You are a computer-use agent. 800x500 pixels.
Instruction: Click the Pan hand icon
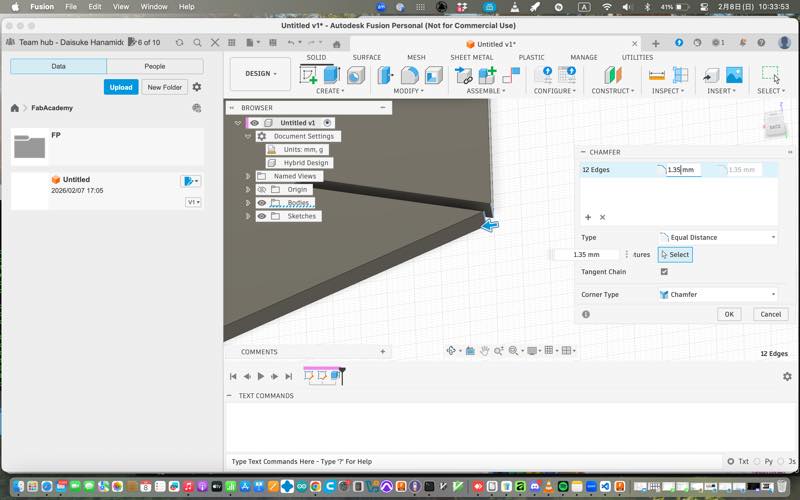[x=484, y=351]
